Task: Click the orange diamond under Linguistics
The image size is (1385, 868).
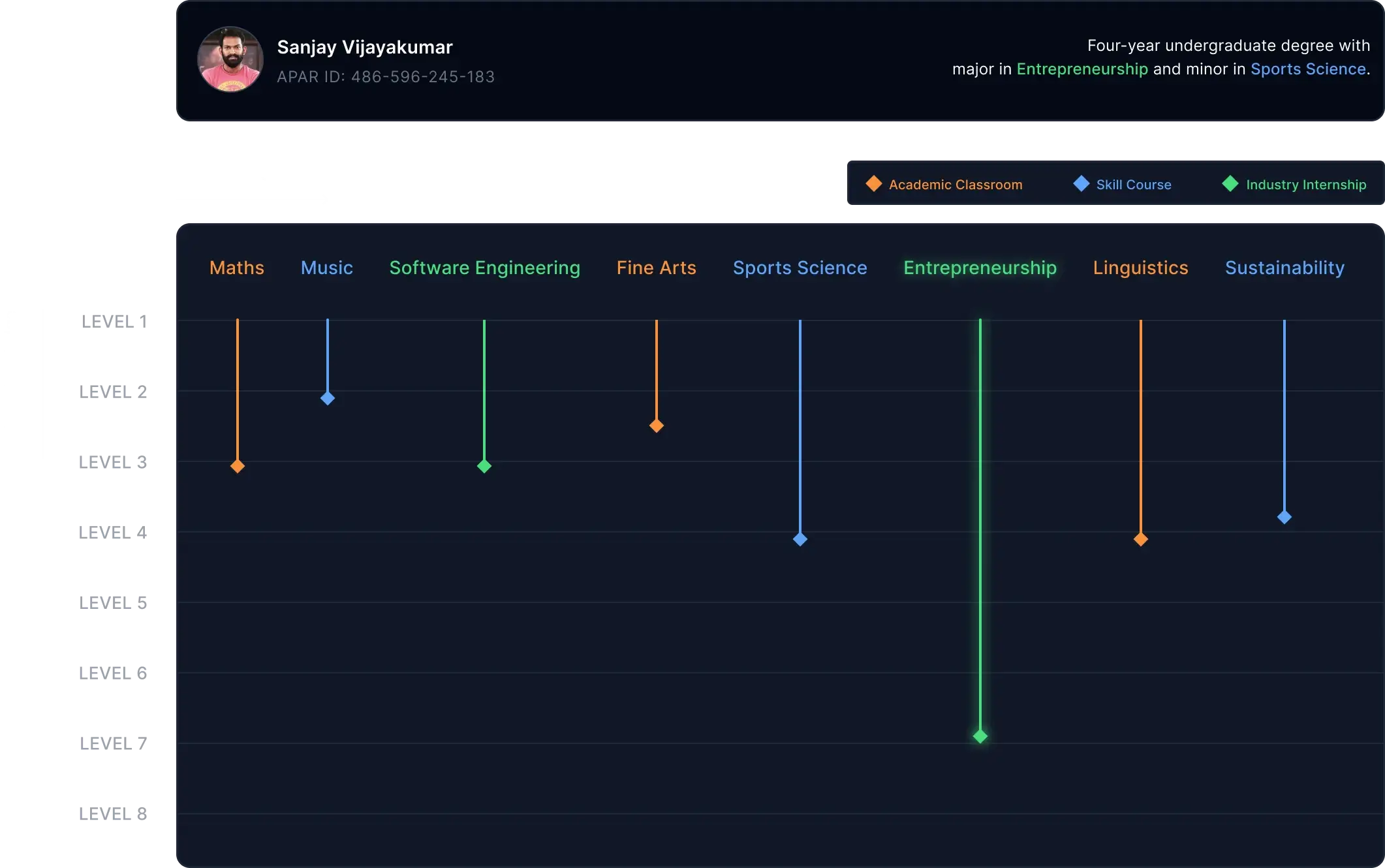Action: (1141, 539)
